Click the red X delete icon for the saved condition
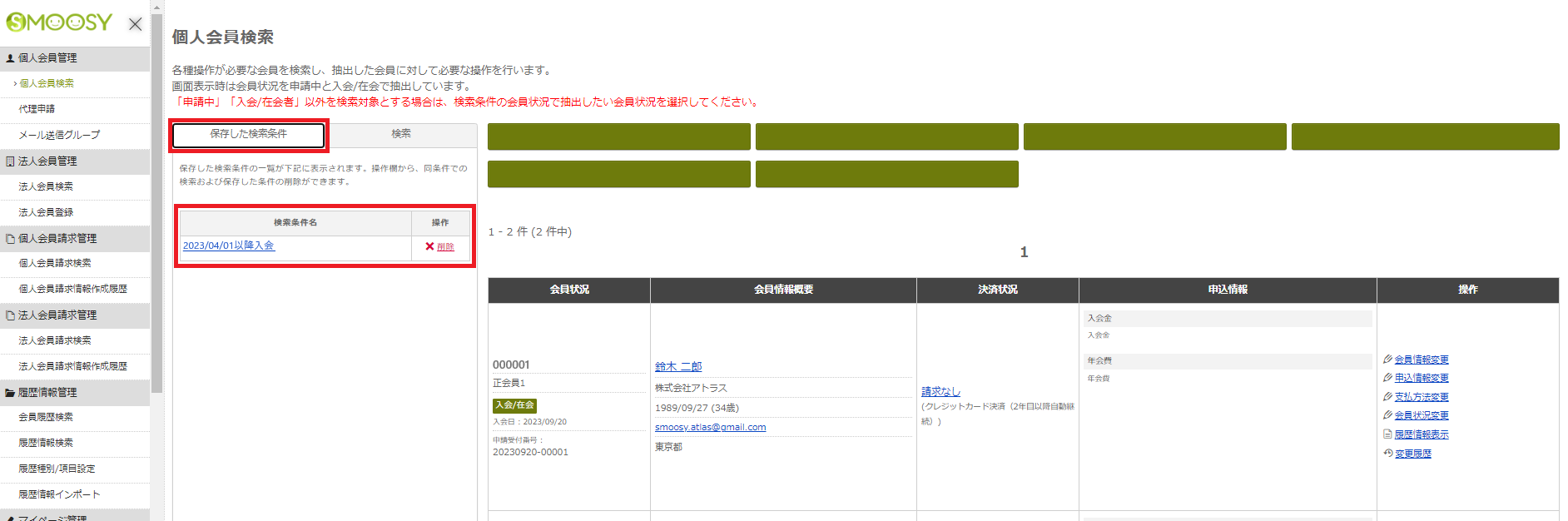 click(x=429, y=246)
